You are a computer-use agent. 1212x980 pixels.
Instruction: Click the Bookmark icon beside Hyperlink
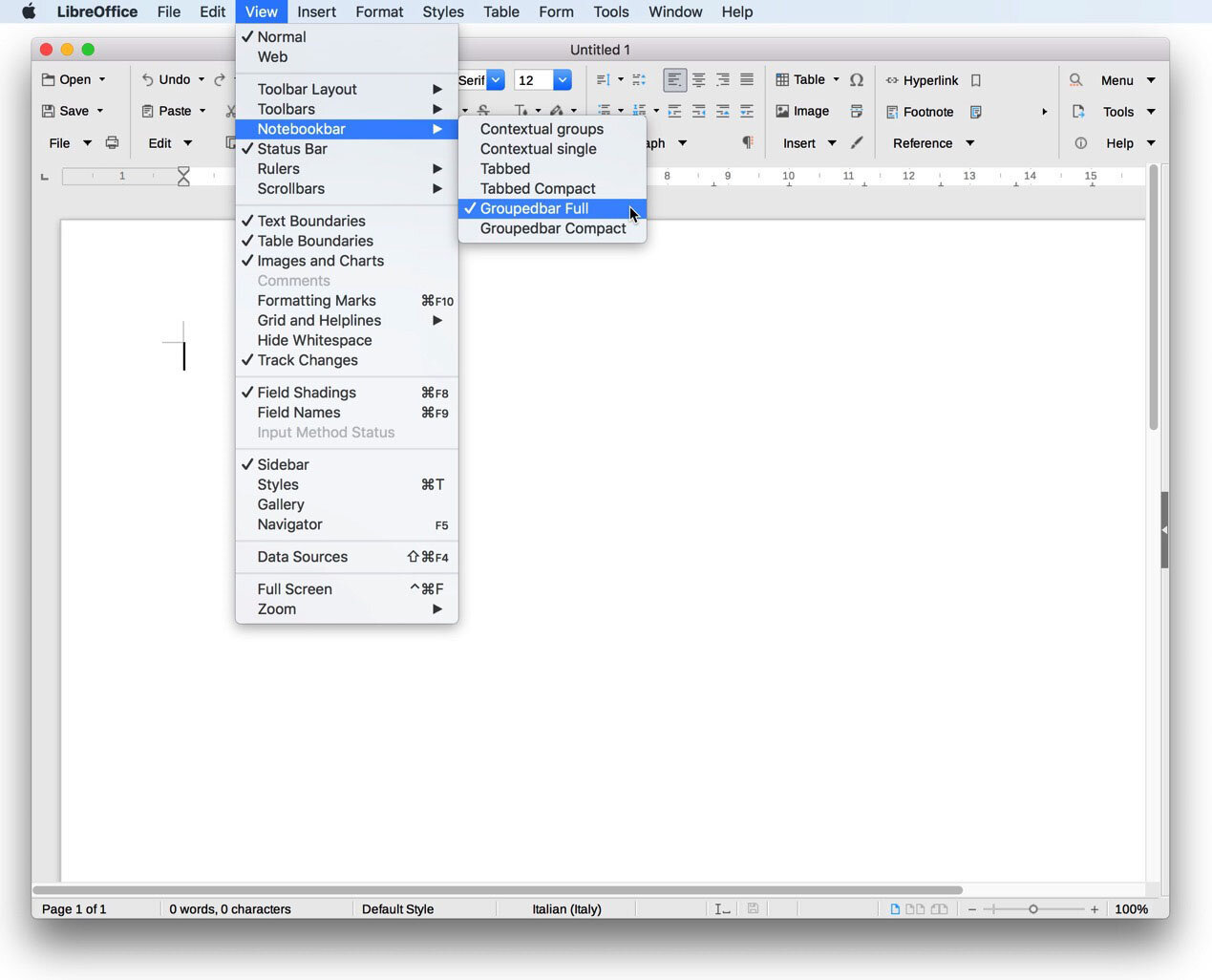tap(976, 80)
